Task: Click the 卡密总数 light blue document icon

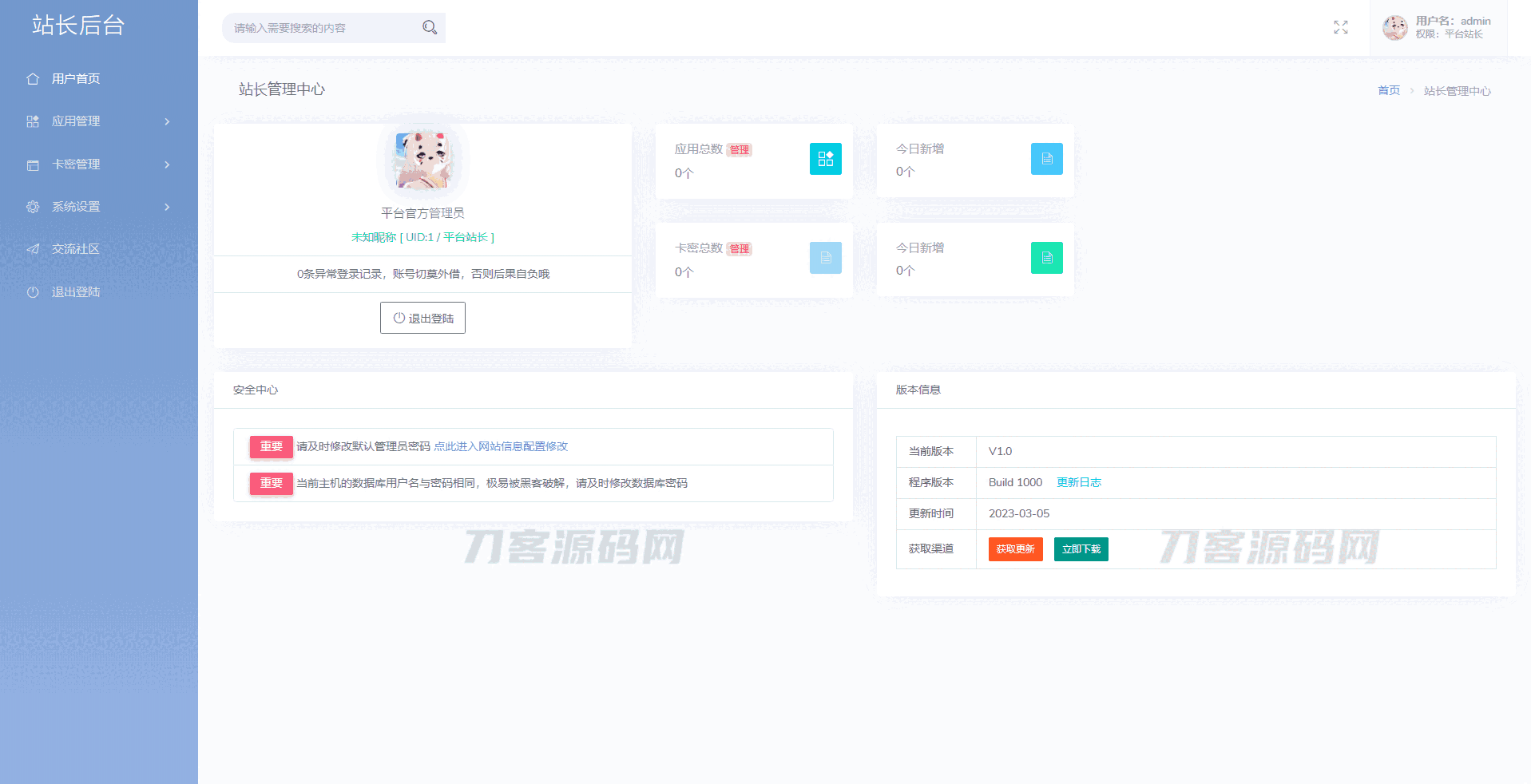Action: pos(825,258)
